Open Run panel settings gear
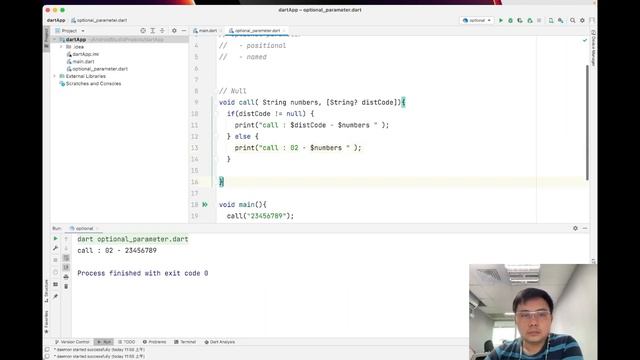 click(576, 229)
